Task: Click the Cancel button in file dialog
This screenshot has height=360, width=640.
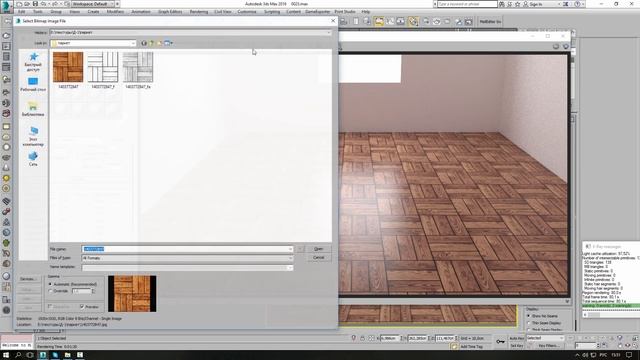Action: (x=318, y=258)
